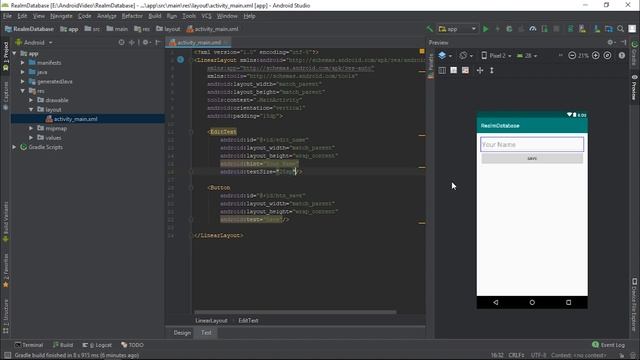Open the Event Log

(608, 345)
